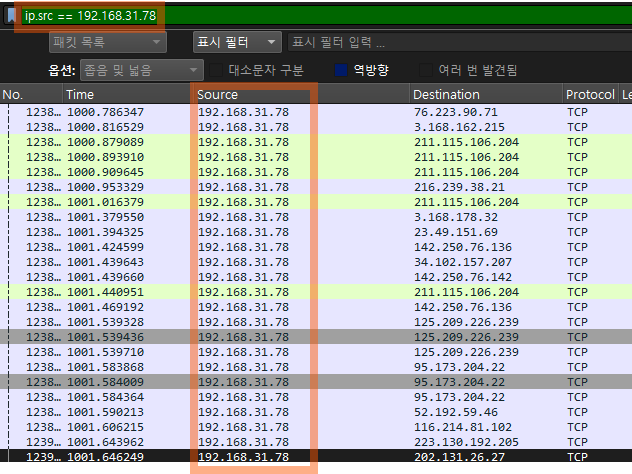Toggle the 대소문자 구분 checkbox

click(216, 71)
